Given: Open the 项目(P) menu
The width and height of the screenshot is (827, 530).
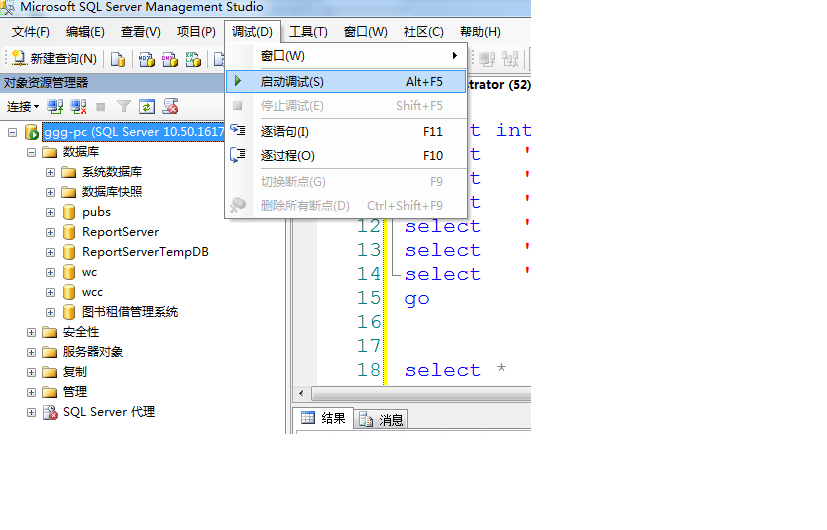Looking at the screenshot, I should pos(196,32).
